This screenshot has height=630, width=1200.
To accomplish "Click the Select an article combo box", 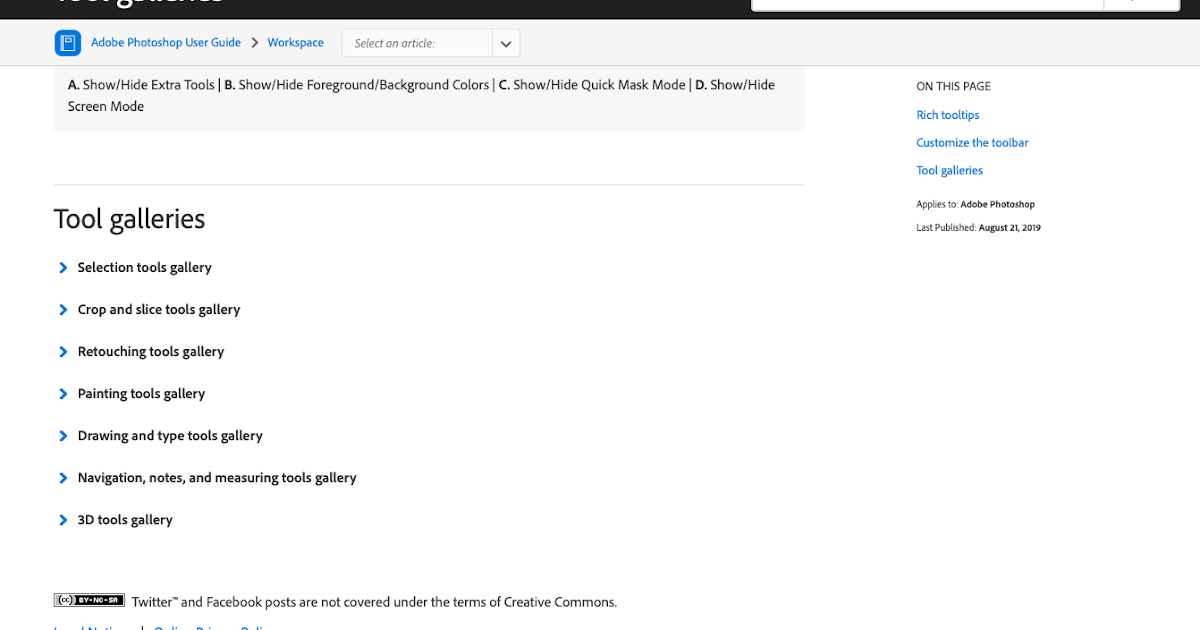I will [418, 44].
